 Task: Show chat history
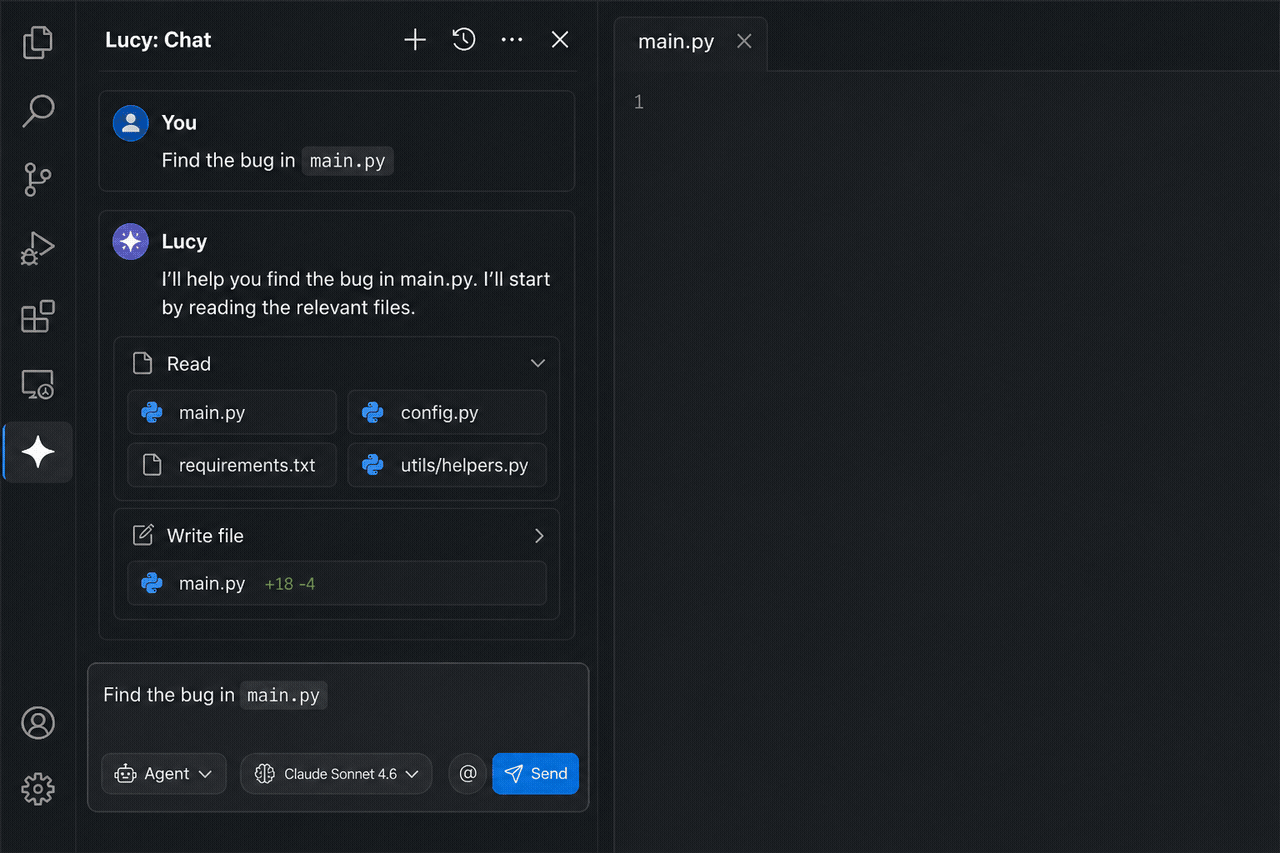tap(464, 40)
